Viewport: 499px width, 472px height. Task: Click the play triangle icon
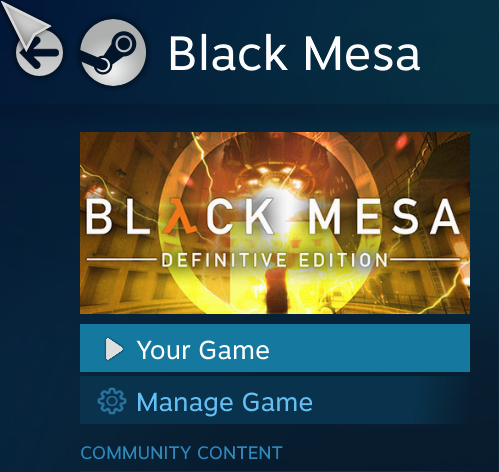click(x=114, y=349)
